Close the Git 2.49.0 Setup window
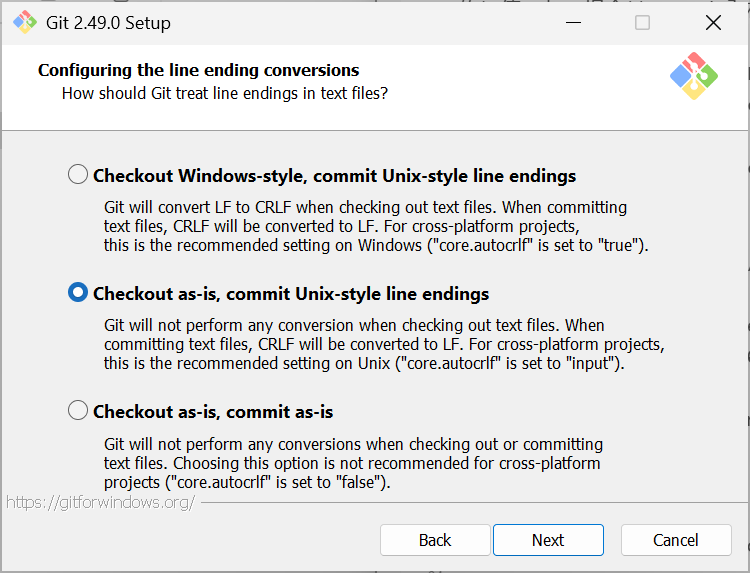750x573 pixels. pos(713,22)
